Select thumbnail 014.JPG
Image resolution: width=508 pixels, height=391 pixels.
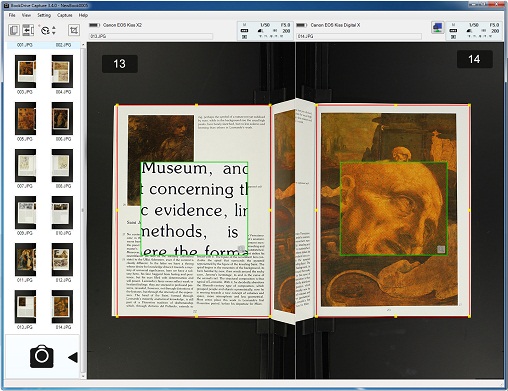tap(62, 306)
